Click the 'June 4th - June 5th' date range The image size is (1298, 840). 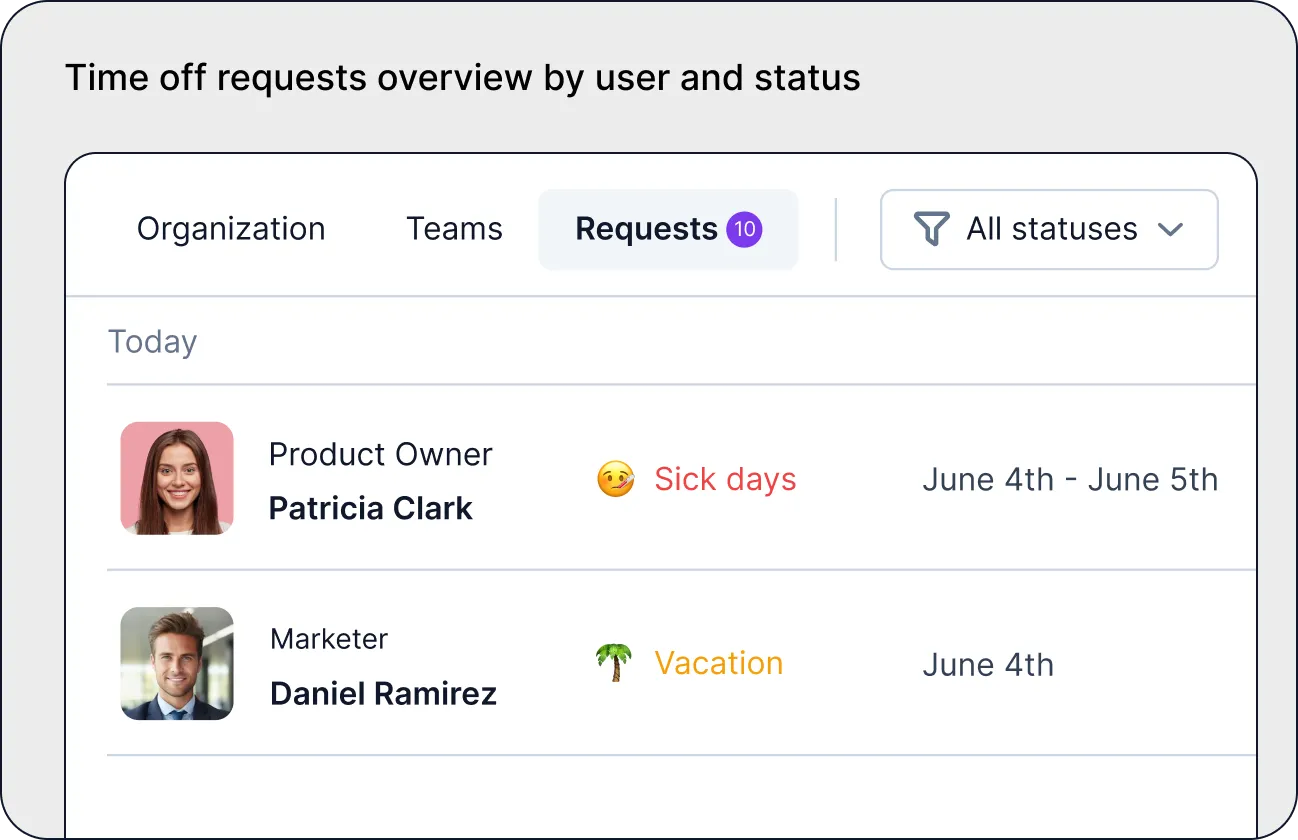pyautogui.click(x=1070, y=479)
